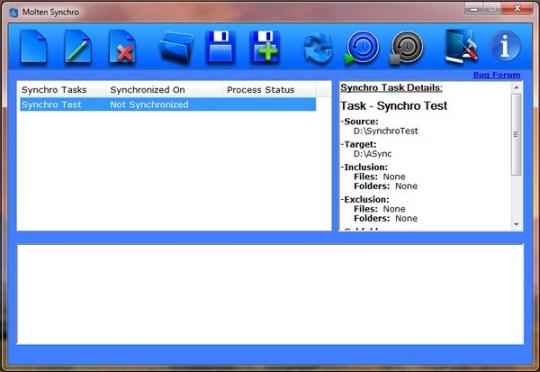Click source path D:\SynchroTest
Viewport: 540px width, 372px height.
386,131
